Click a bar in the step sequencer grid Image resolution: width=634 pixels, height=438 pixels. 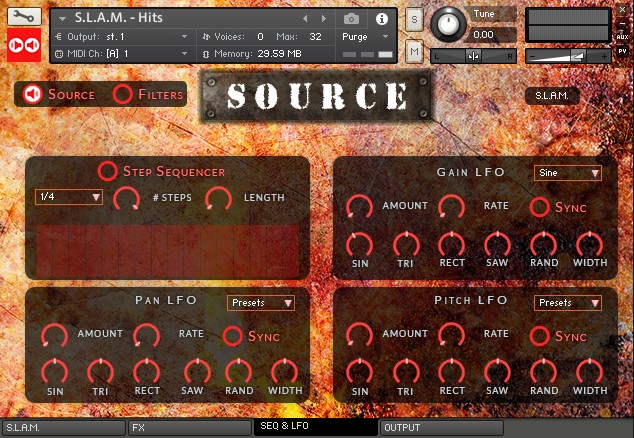(168, 251)
